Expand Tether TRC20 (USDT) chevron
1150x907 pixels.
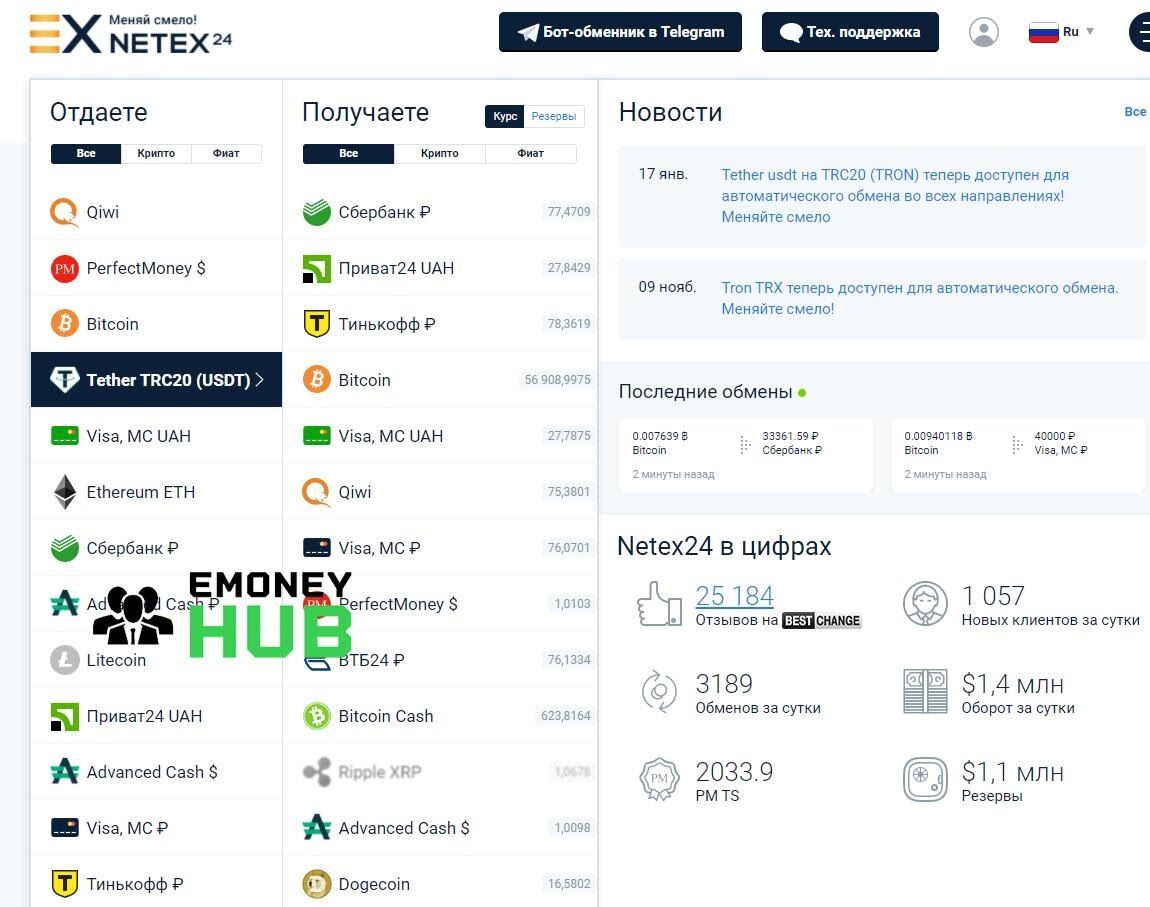(x=260, y=380)
